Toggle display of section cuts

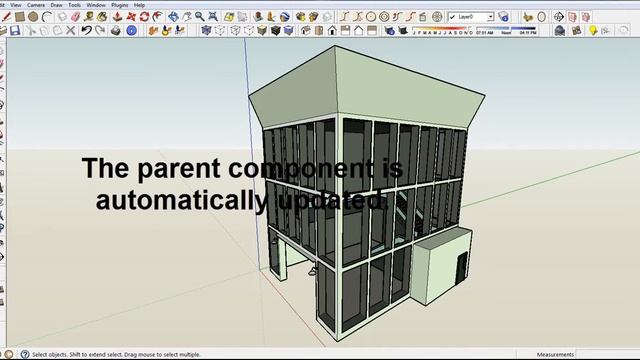click(586, 17)
